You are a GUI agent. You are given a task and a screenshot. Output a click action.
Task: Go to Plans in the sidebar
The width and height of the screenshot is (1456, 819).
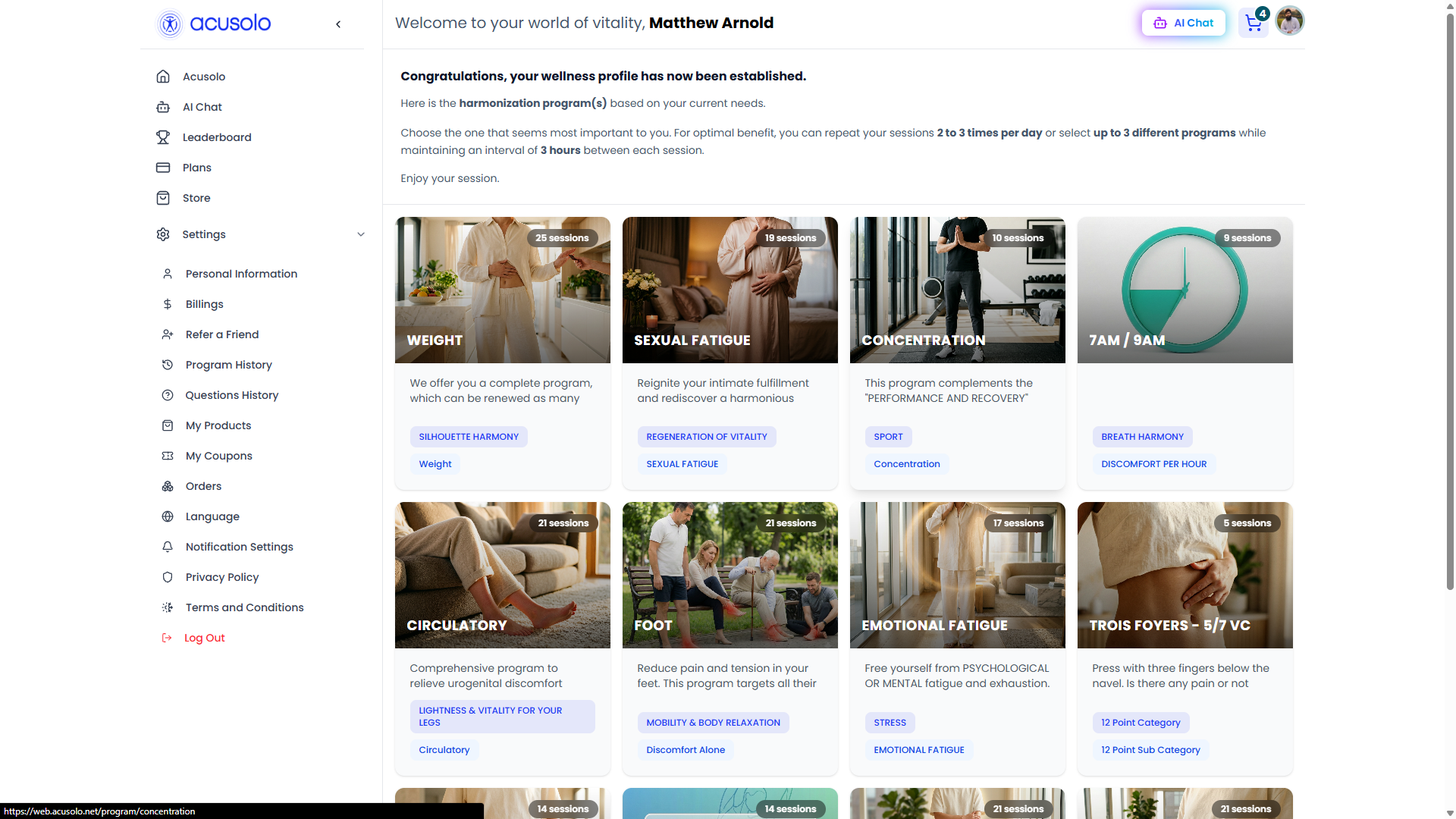pyautogui.click(x=197, y=168)
